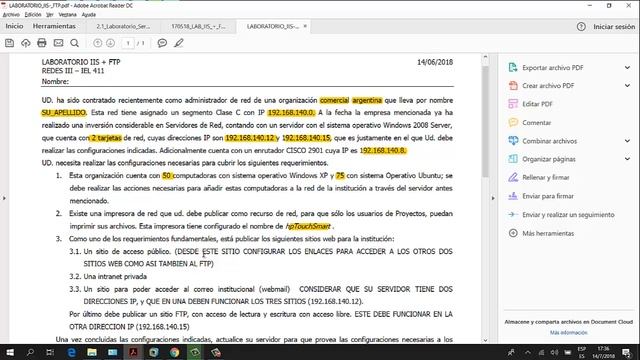The width and height of the screenshot is (640, 360).
Task: Click Rellenar y firmar icon
Action: pyautogui.click(x=513, y=177)
